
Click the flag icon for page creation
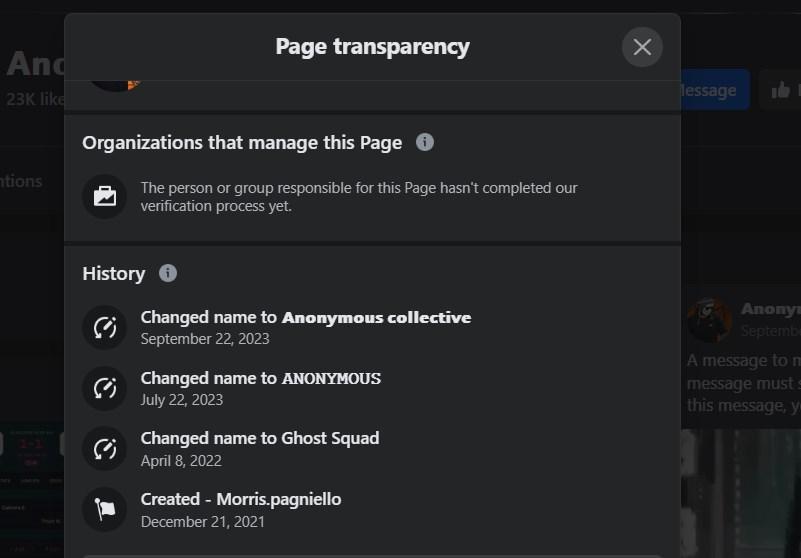[105, 509]
